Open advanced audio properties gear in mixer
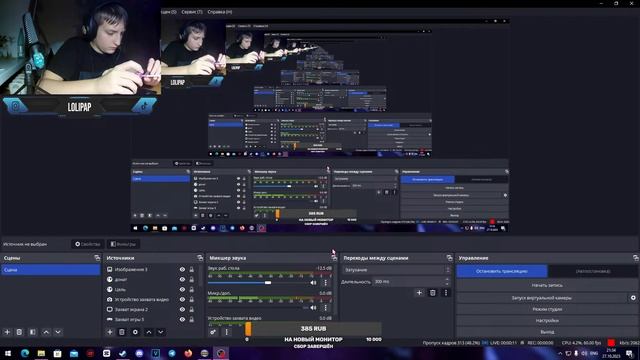This screenshot has width=640, height=360. (x=213, y=332)
